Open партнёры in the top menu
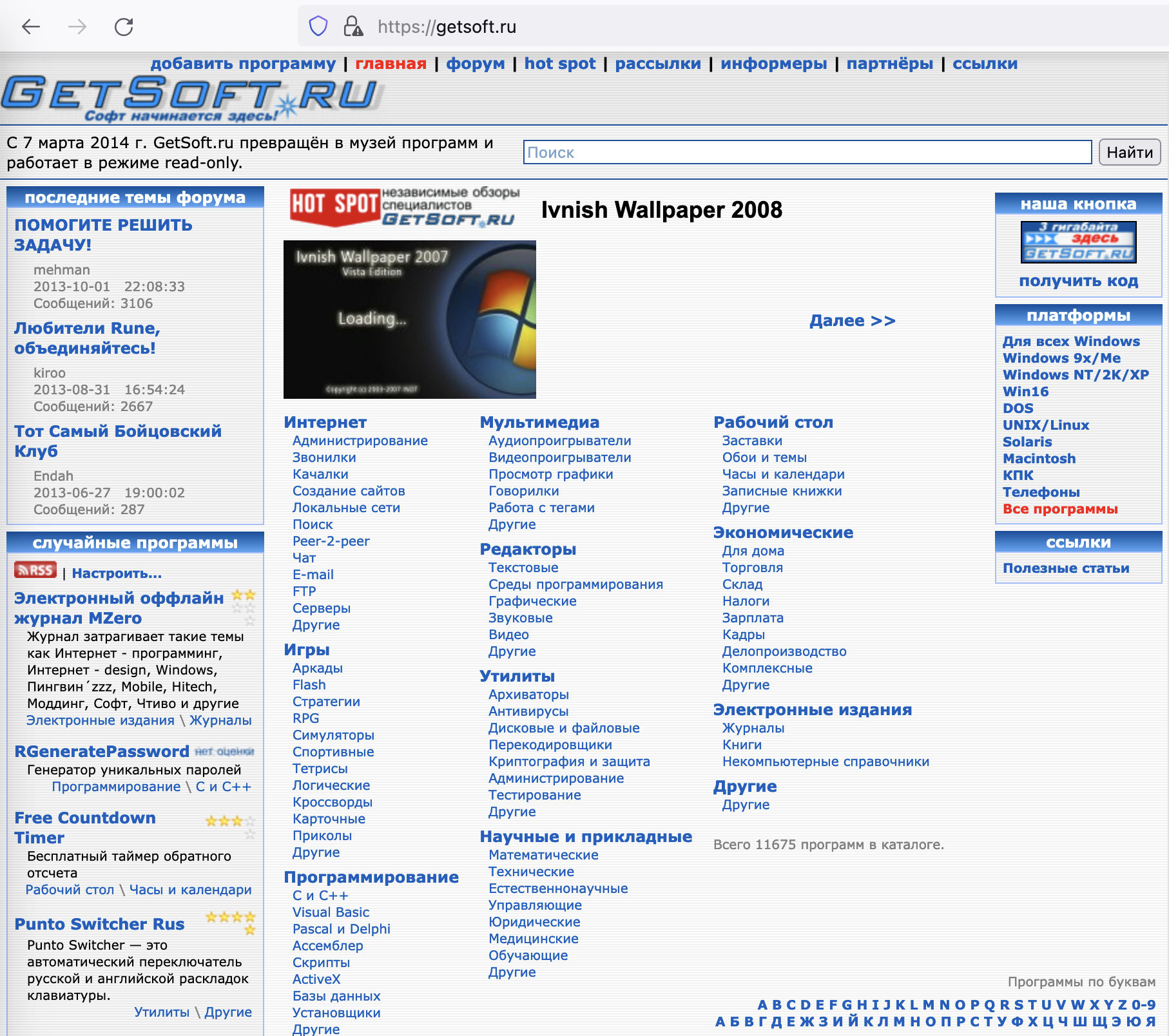Viewport: 1169px width, 1036px height. (890, 64)
